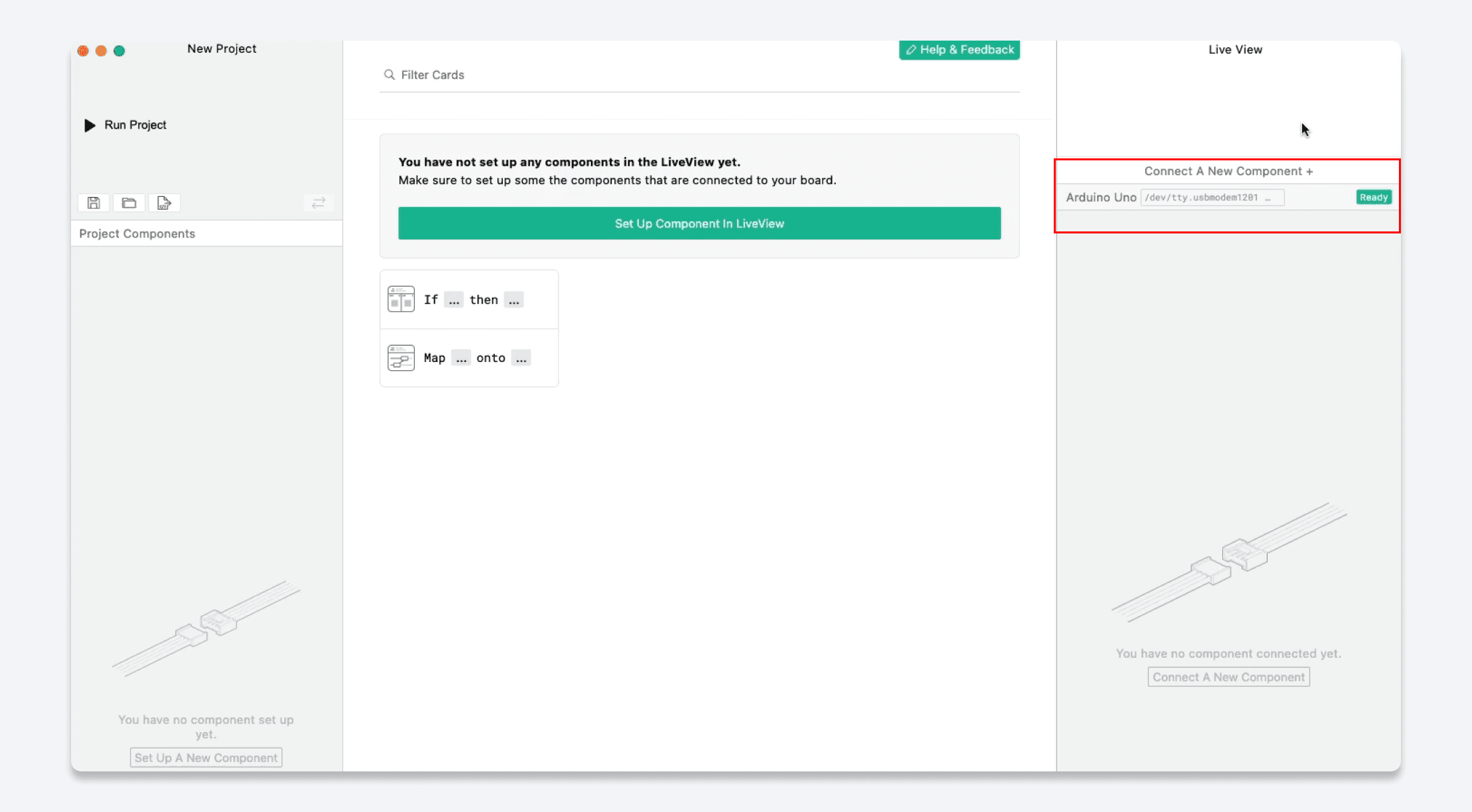Click the open project folder icon
The image size is (1472, 812).
pyautogui.click(x=129, y=203)
